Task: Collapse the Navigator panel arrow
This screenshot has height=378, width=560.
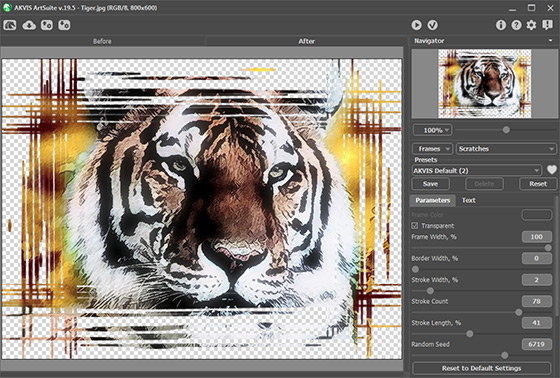Action: [550, 41]
